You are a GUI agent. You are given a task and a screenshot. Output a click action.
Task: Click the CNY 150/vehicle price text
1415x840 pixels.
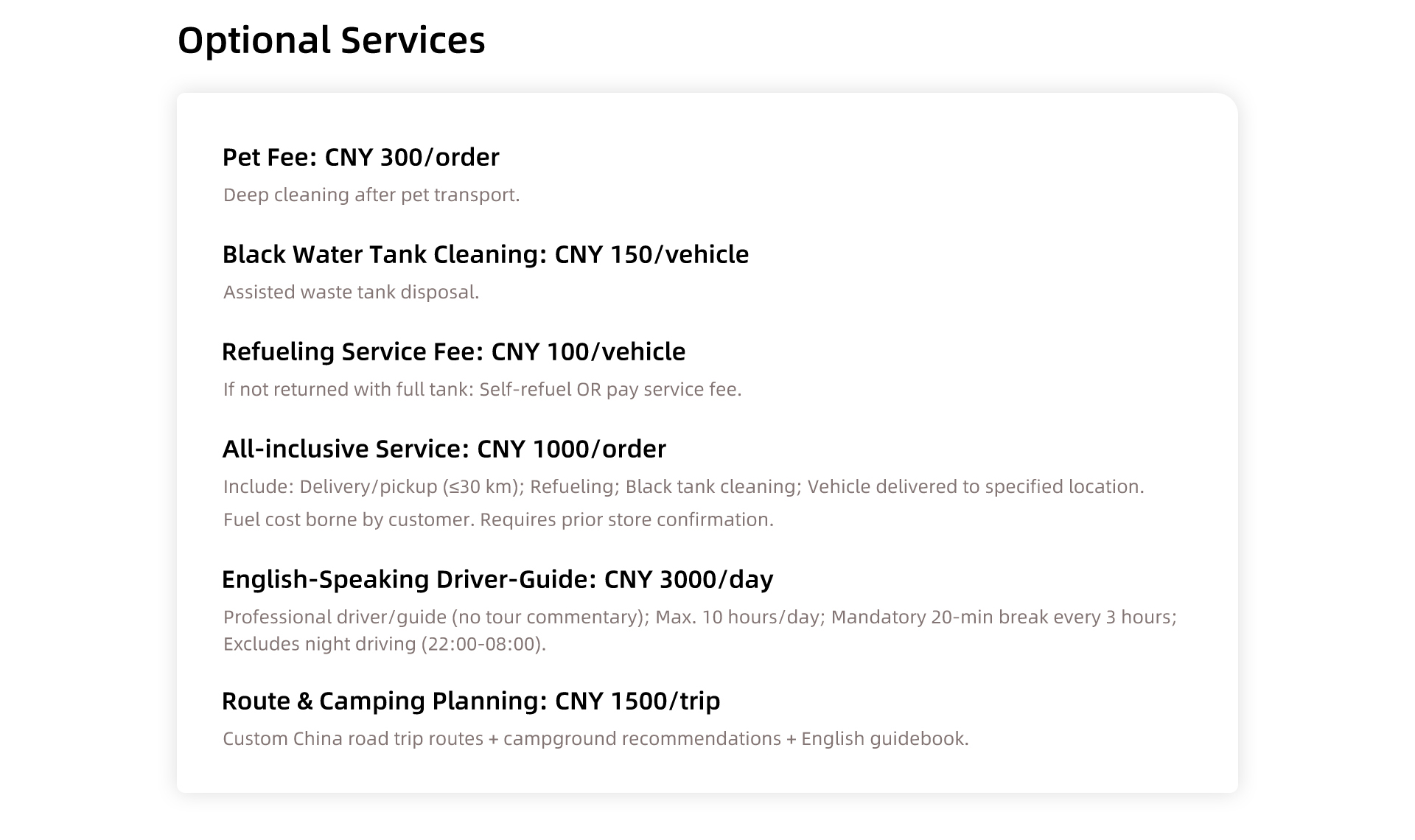651,254
